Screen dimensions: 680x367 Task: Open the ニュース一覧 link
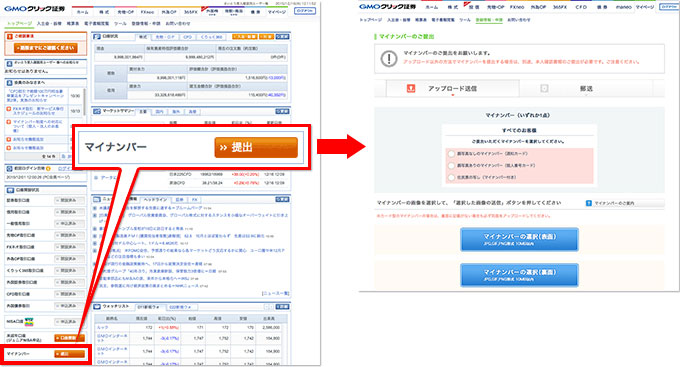(x=275, y=294)
